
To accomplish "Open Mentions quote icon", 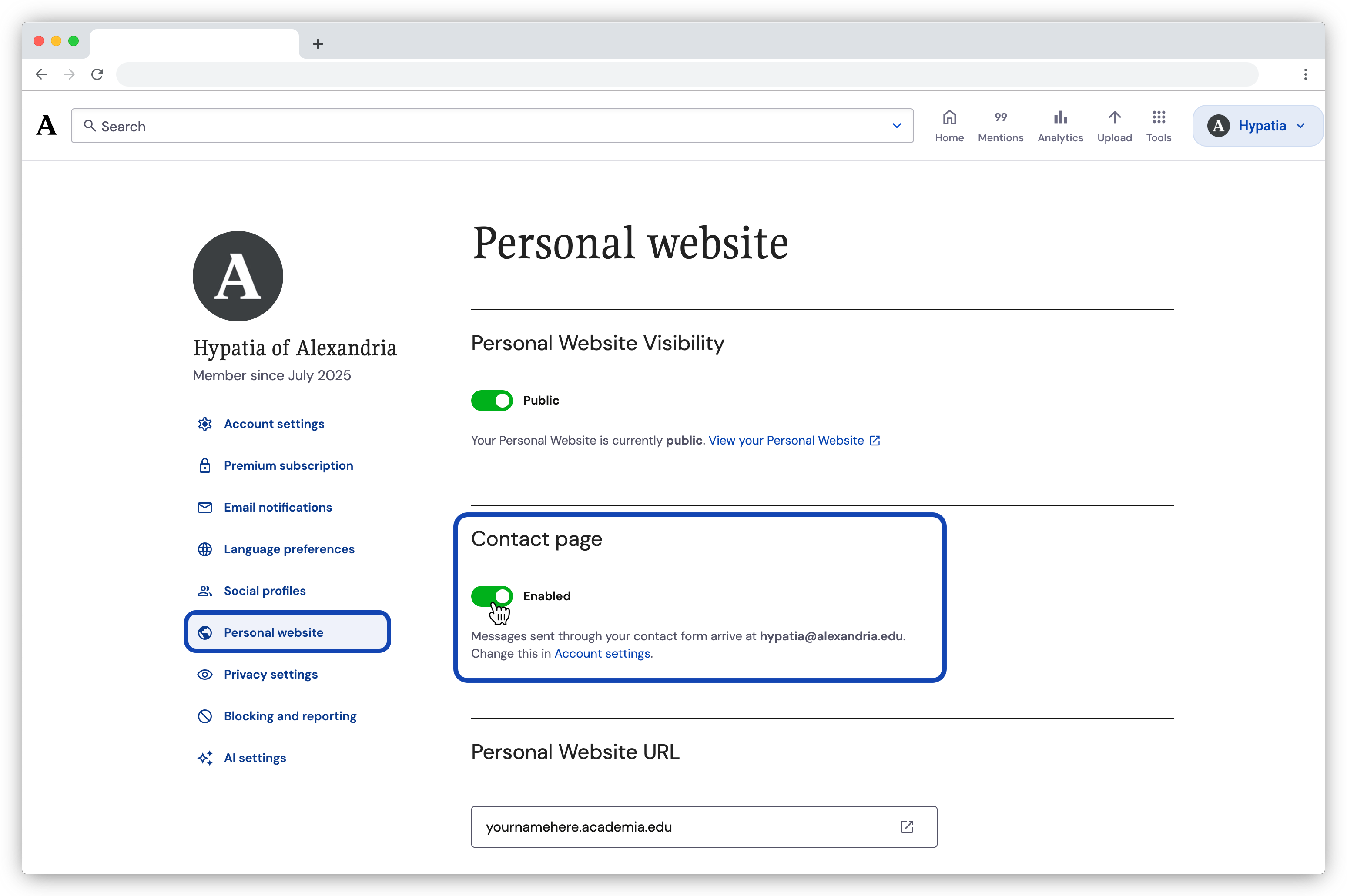I will (x=1000, y=118).
